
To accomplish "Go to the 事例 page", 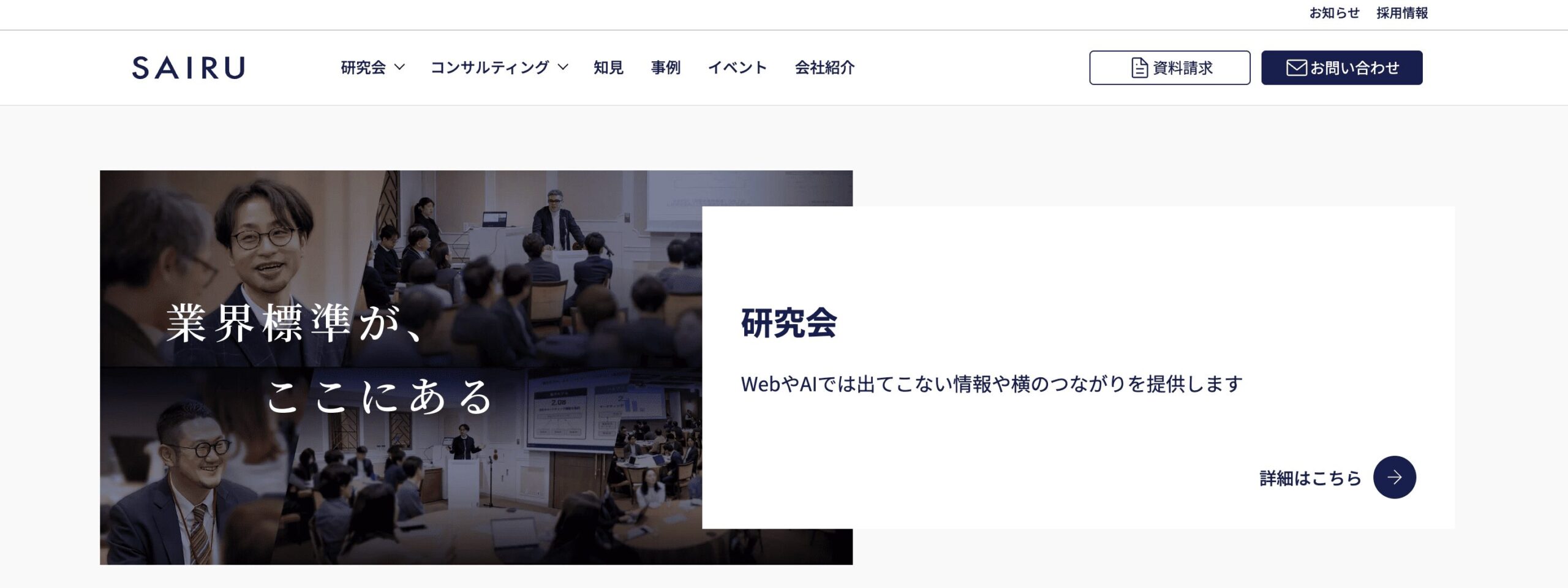I will tap(665, 67).
